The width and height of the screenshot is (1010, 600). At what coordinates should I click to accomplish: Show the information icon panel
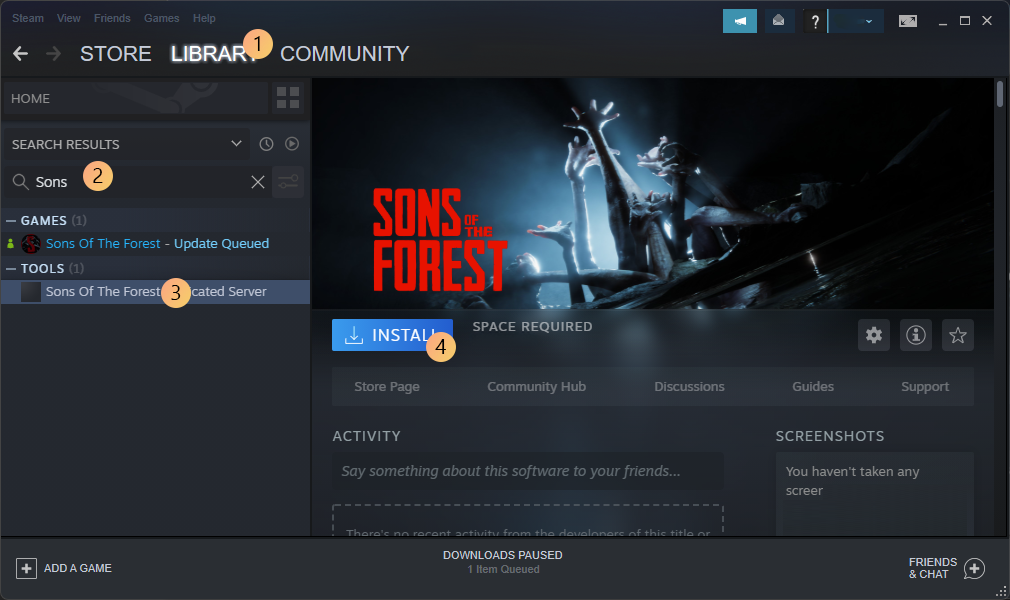(915, 335)
